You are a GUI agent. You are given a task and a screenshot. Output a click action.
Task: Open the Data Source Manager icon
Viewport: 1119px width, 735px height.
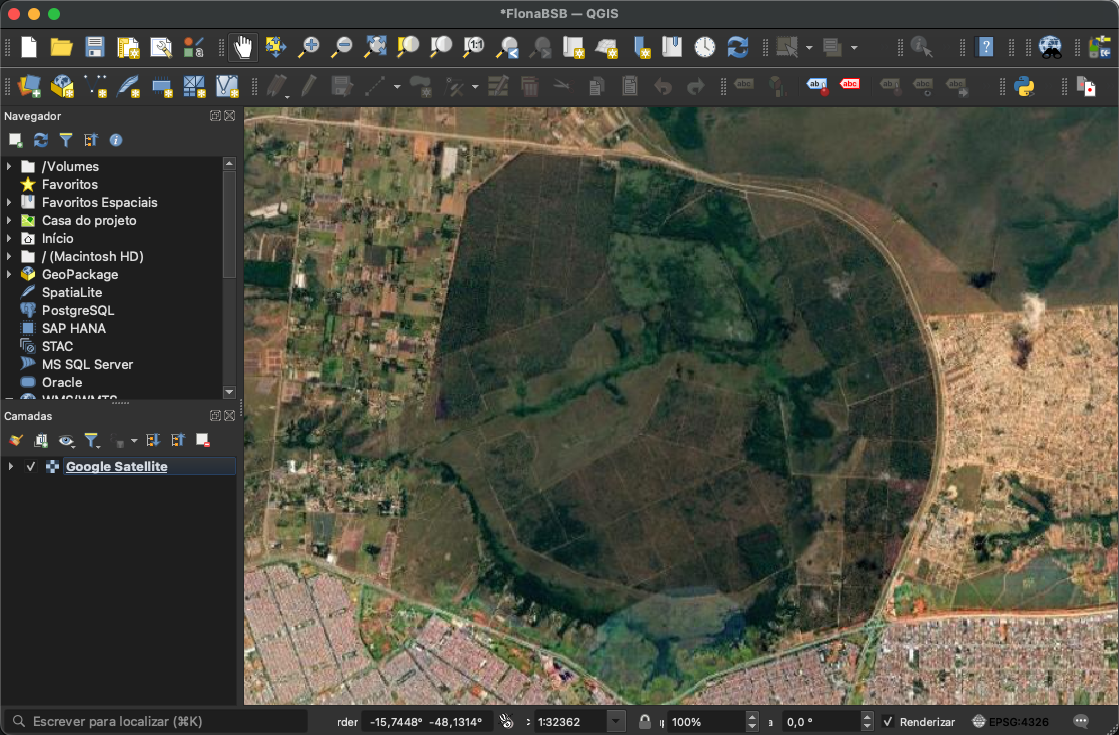[29, 86]
